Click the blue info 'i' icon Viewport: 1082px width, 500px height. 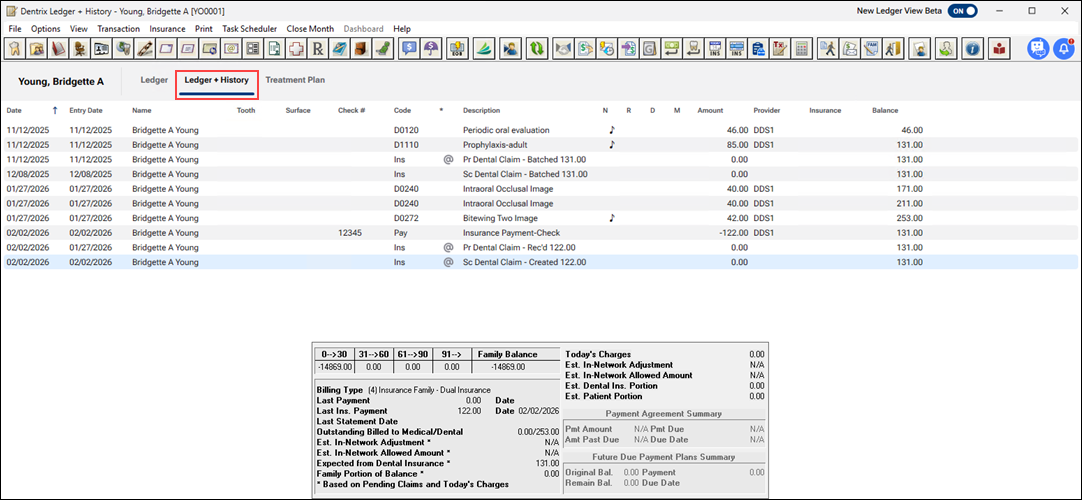[x=972, y=48]
